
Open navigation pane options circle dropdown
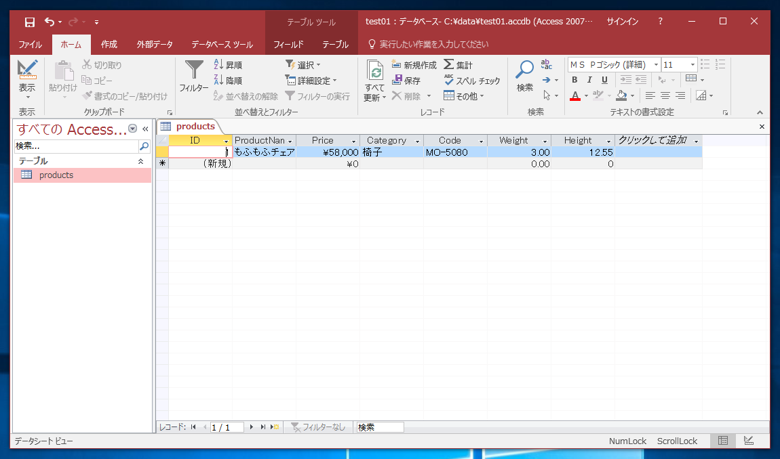132,129
